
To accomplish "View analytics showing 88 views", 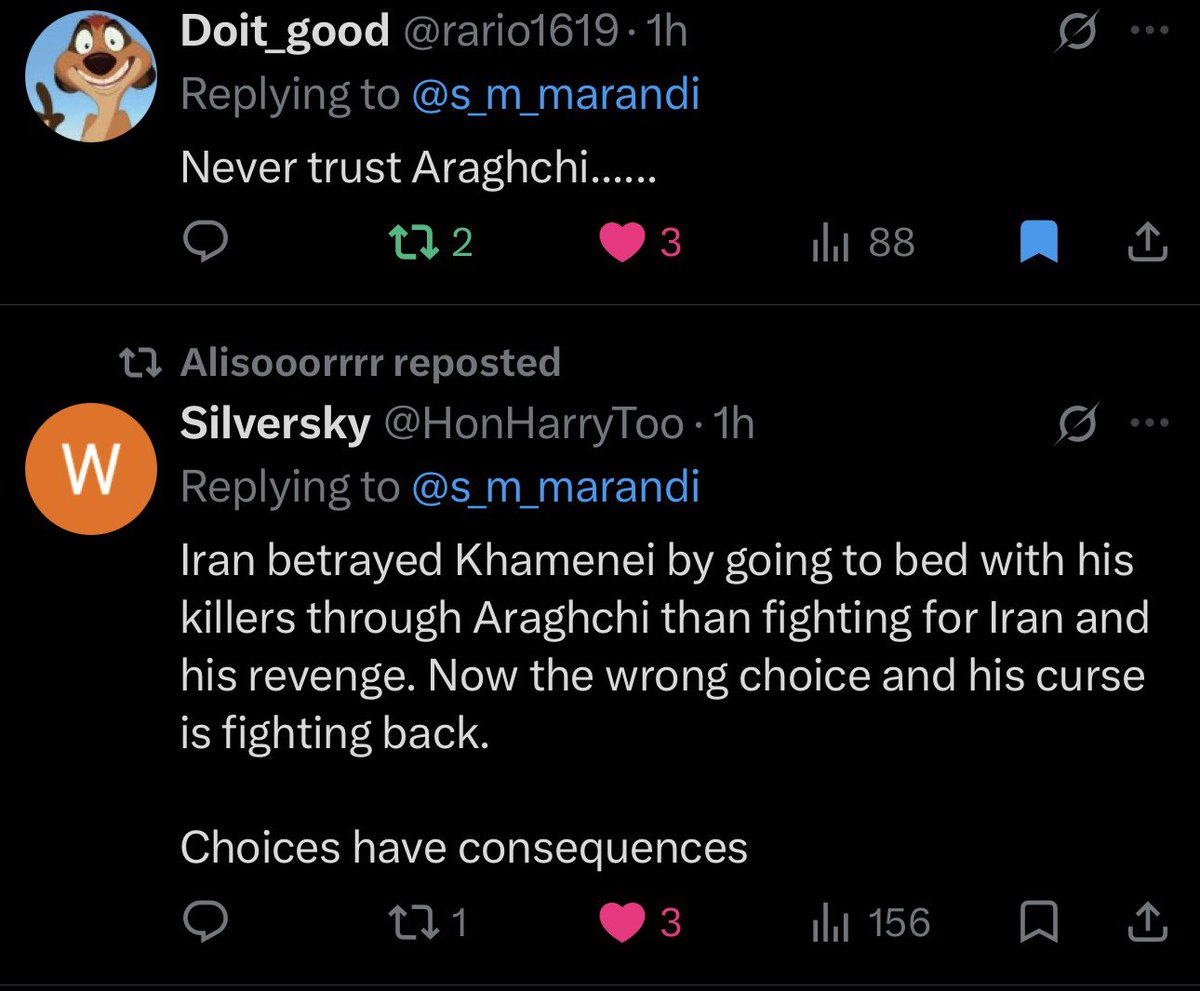I will click(x=863, y=242).
